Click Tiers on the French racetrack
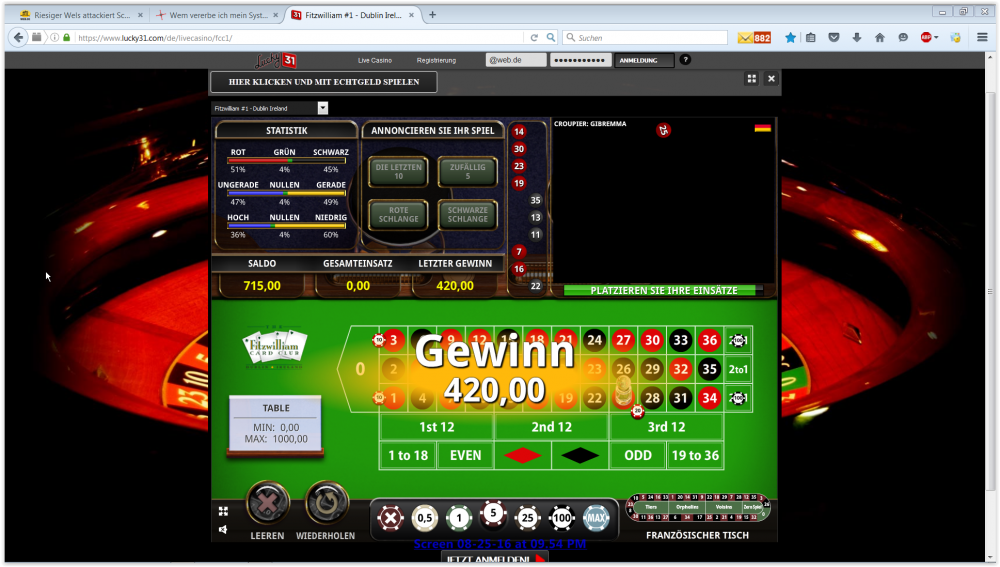This screenshot has height=567, width=1000. [x=651, y=507]
